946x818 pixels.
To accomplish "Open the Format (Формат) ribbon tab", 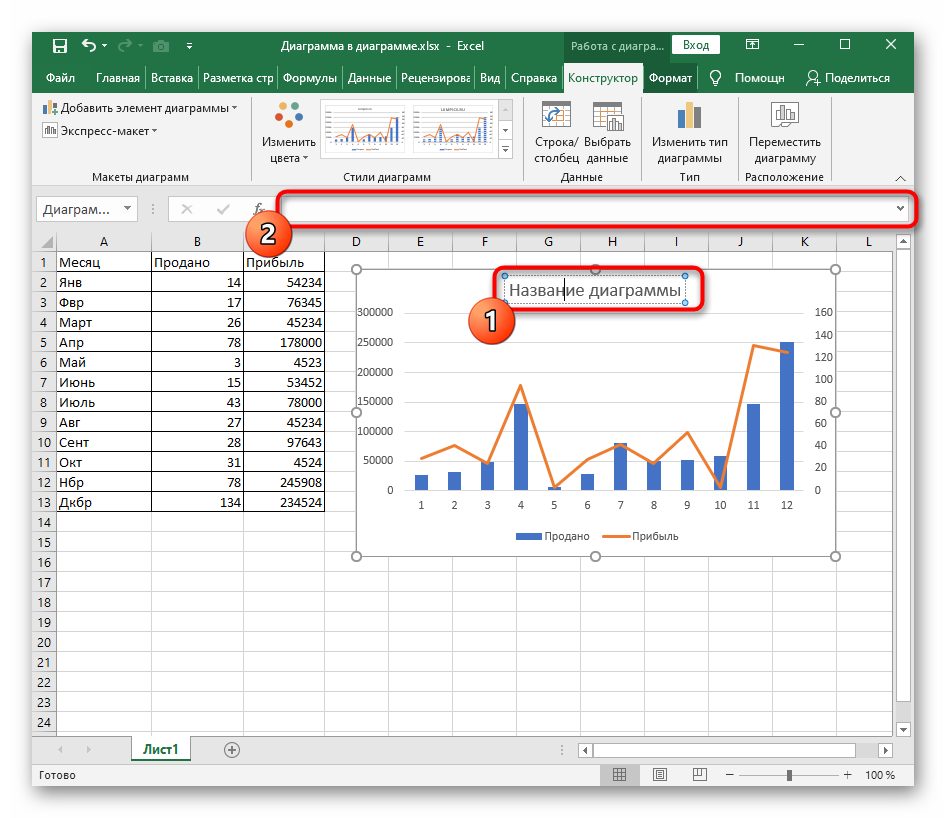I will point(669,78).
